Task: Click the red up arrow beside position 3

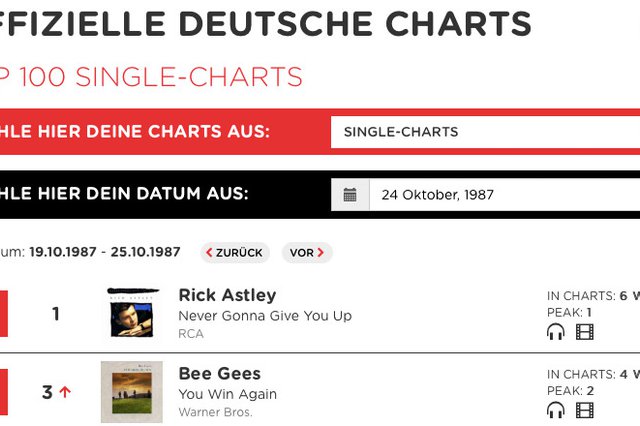Action: point(65,392)
